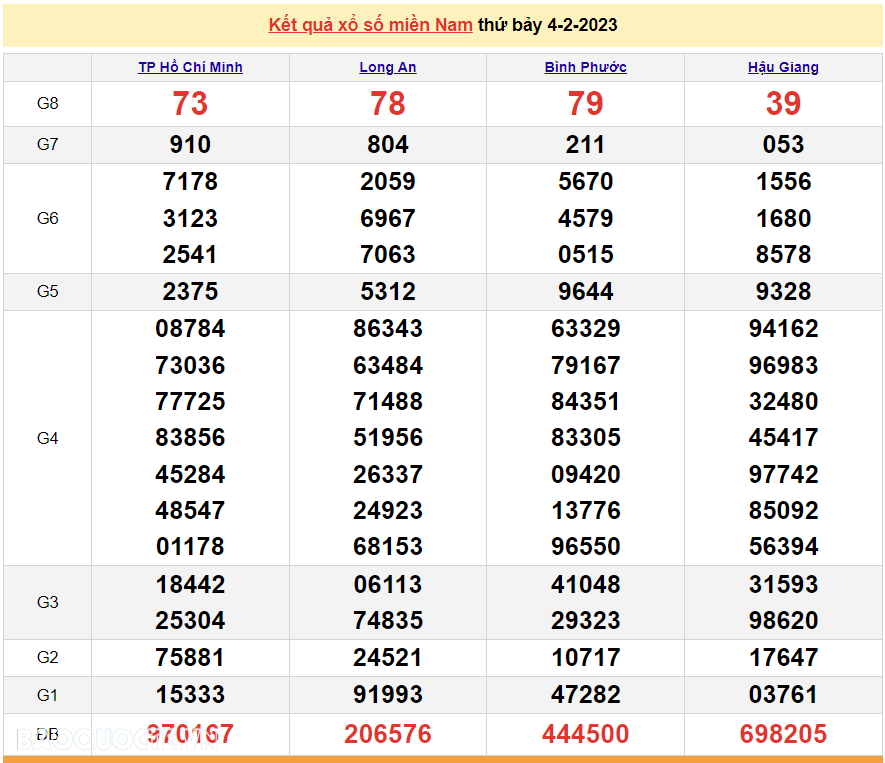
Task: Select the special prize number 444500
Action: coord(585,734)
